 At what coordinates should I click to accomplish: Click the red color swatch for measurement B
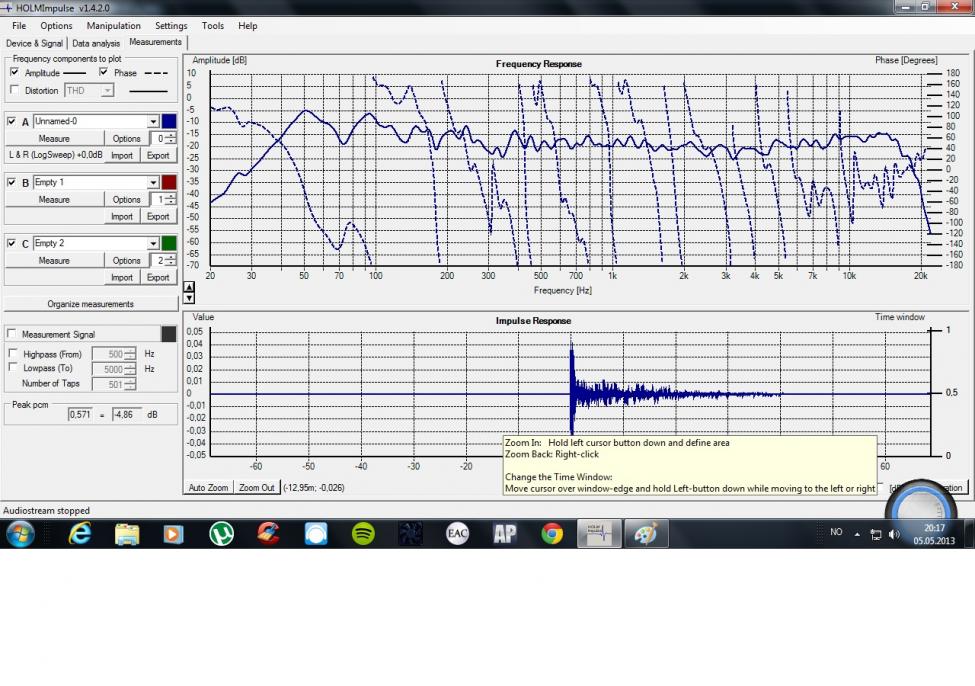click(x=169, y=183)
